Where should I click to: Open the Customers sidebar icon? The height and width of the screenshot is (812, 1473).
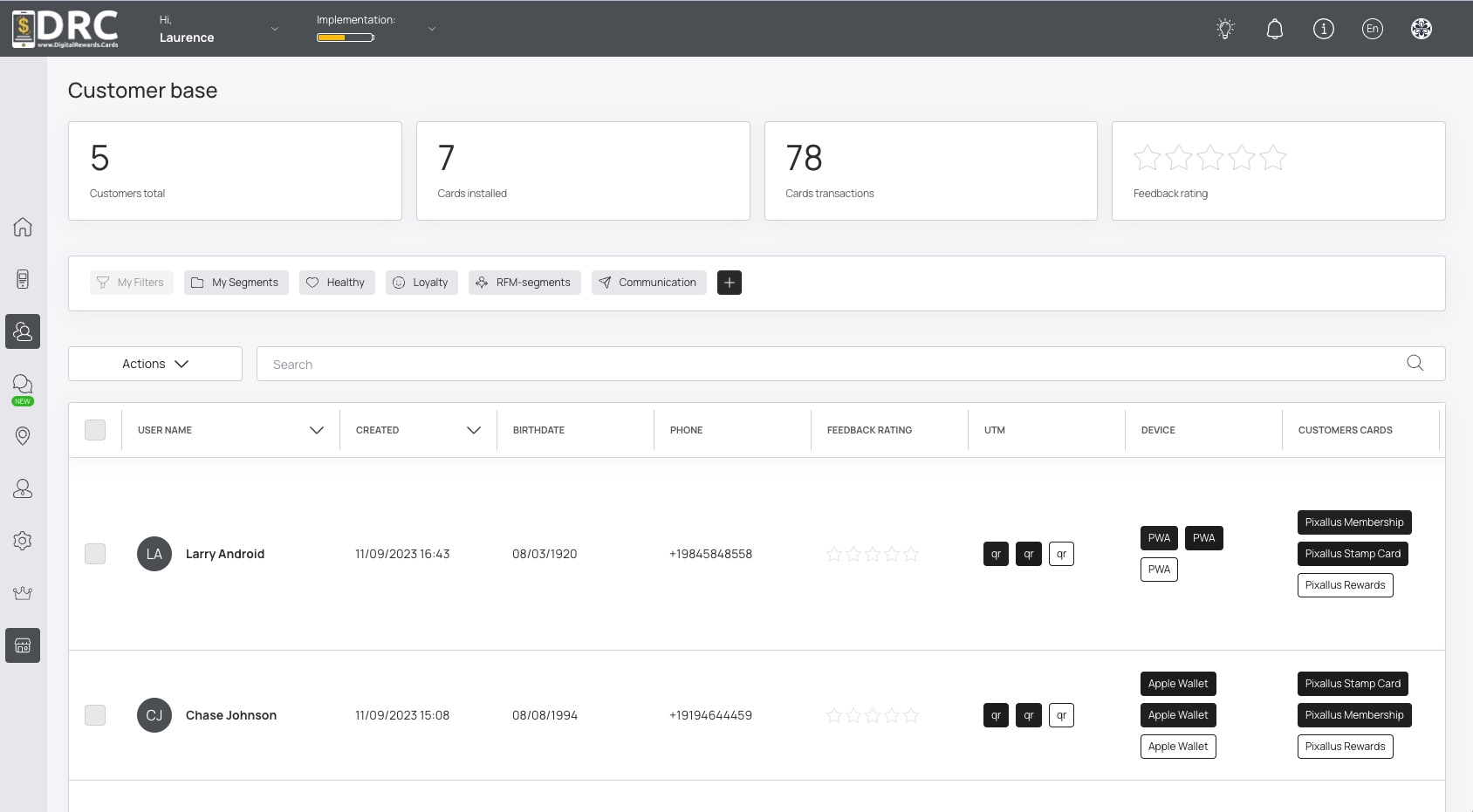[23, 331]
